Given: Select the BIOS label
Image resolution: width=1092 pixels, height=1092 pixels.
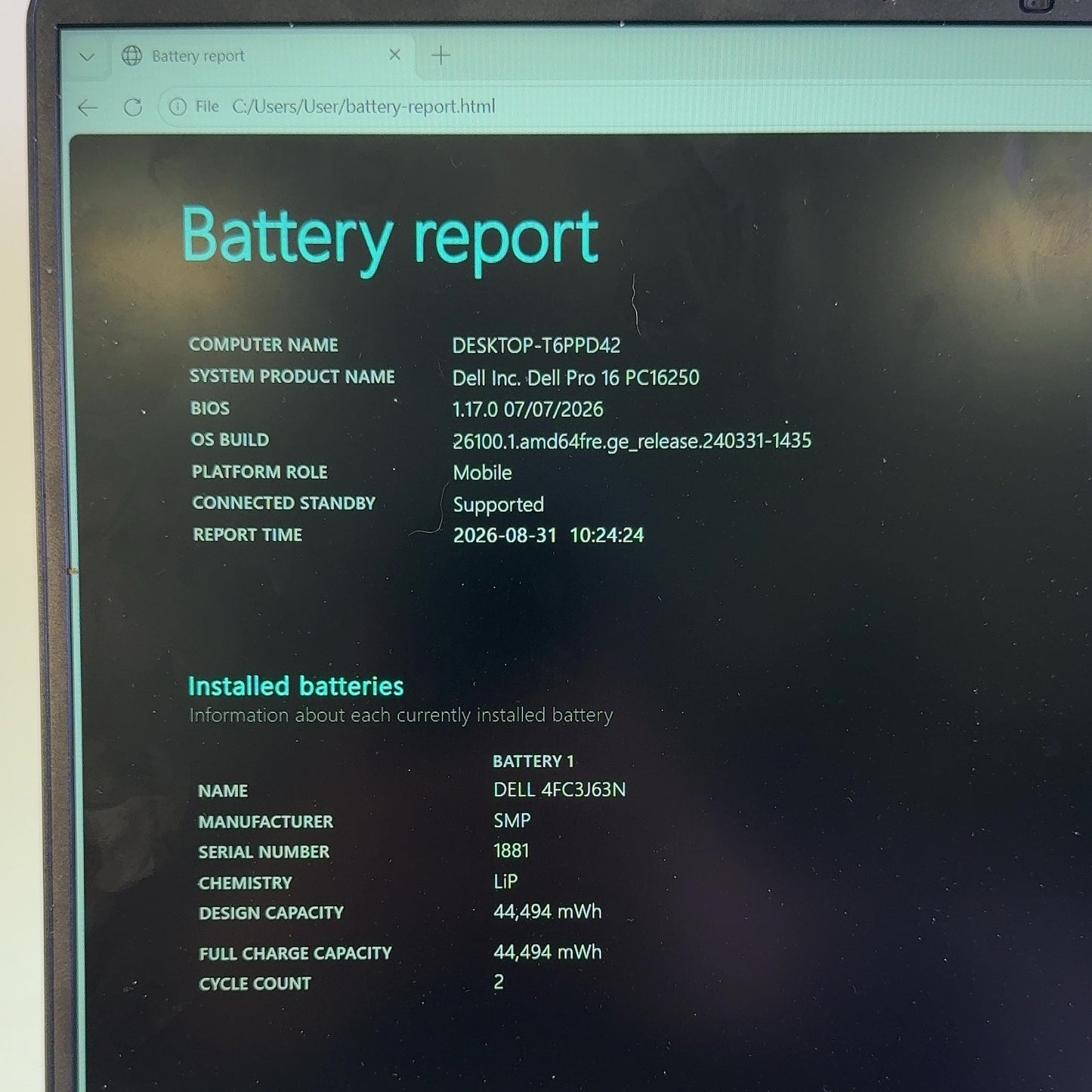Looking at the screenshot, I should pyautogui.click(x=210, y=408).
